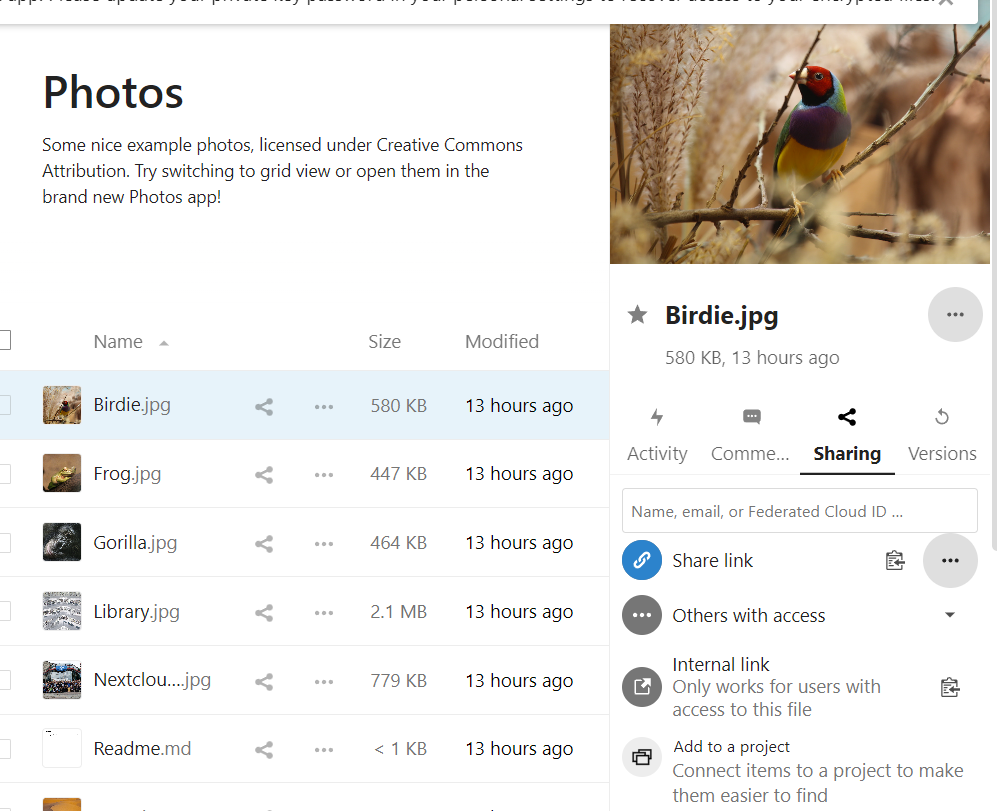Select the Frog.jpg row checkbox
Viewport: 997px width, 811px height.
(x=4, y=474)
